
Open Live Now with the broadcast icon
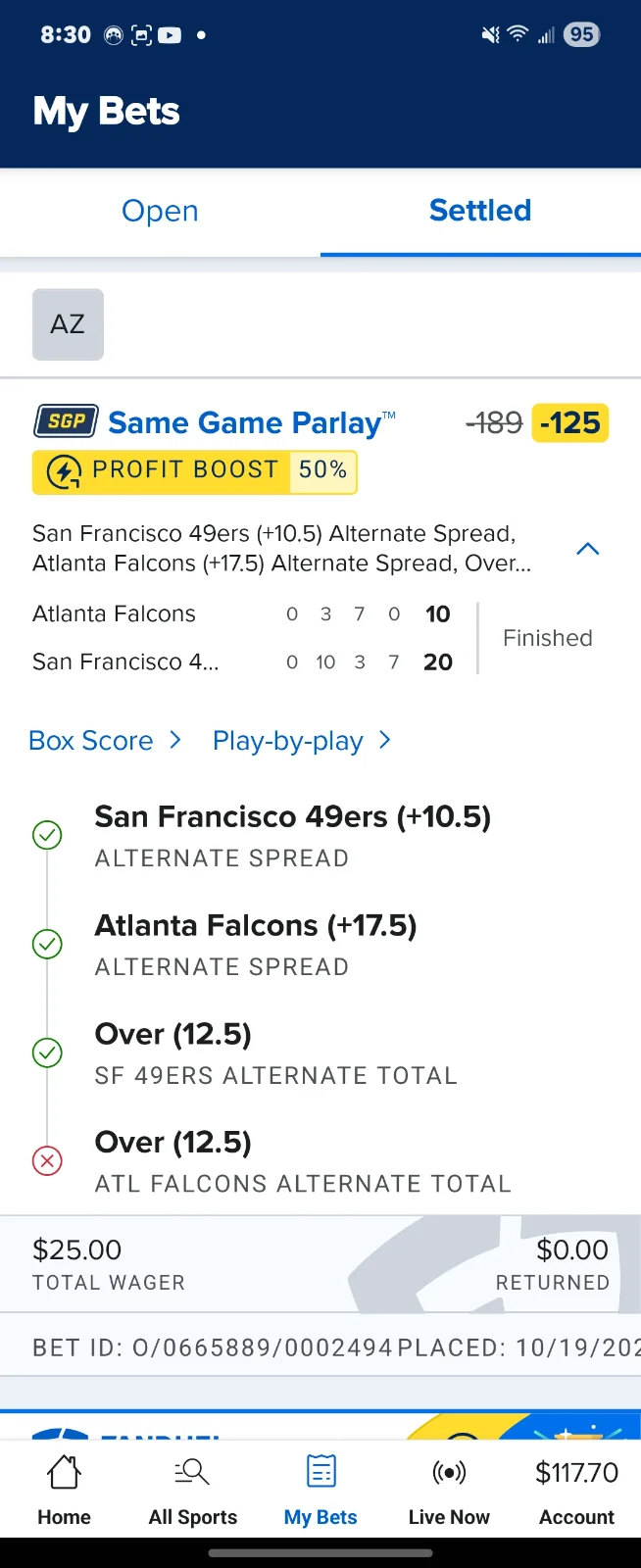448,1472
